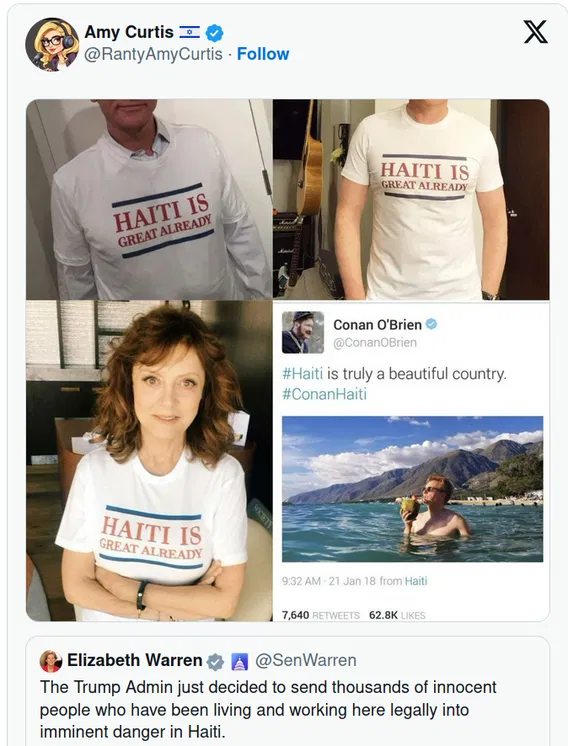Click the government building badge icon
Image resolution: width=568 pixels, height=746 pixels.
240,662
